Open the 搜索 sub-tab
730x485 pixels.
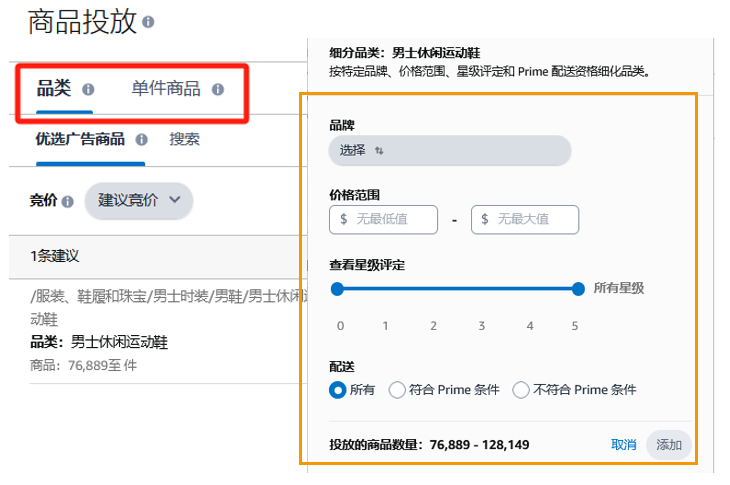(184, 140)
